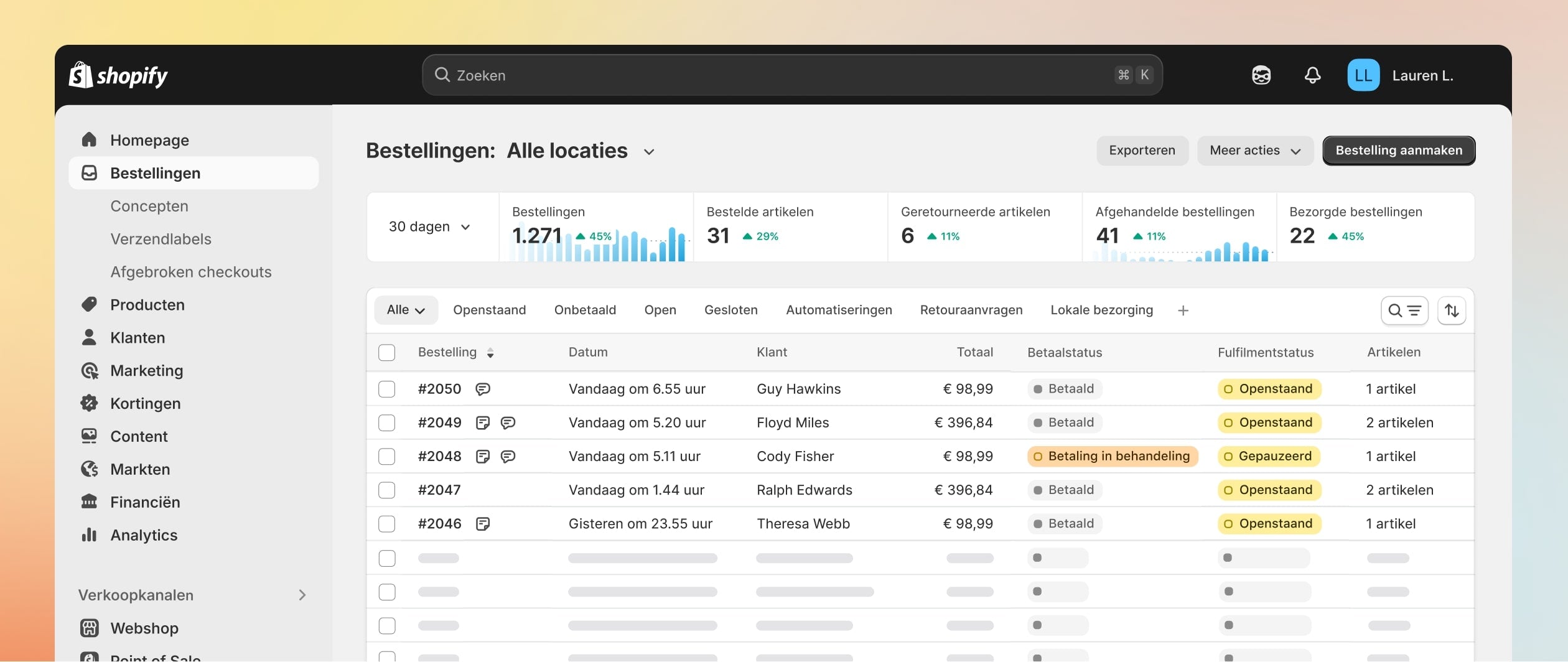
Task: Click the Producten tag icon
Action: [x=89, y=304]
